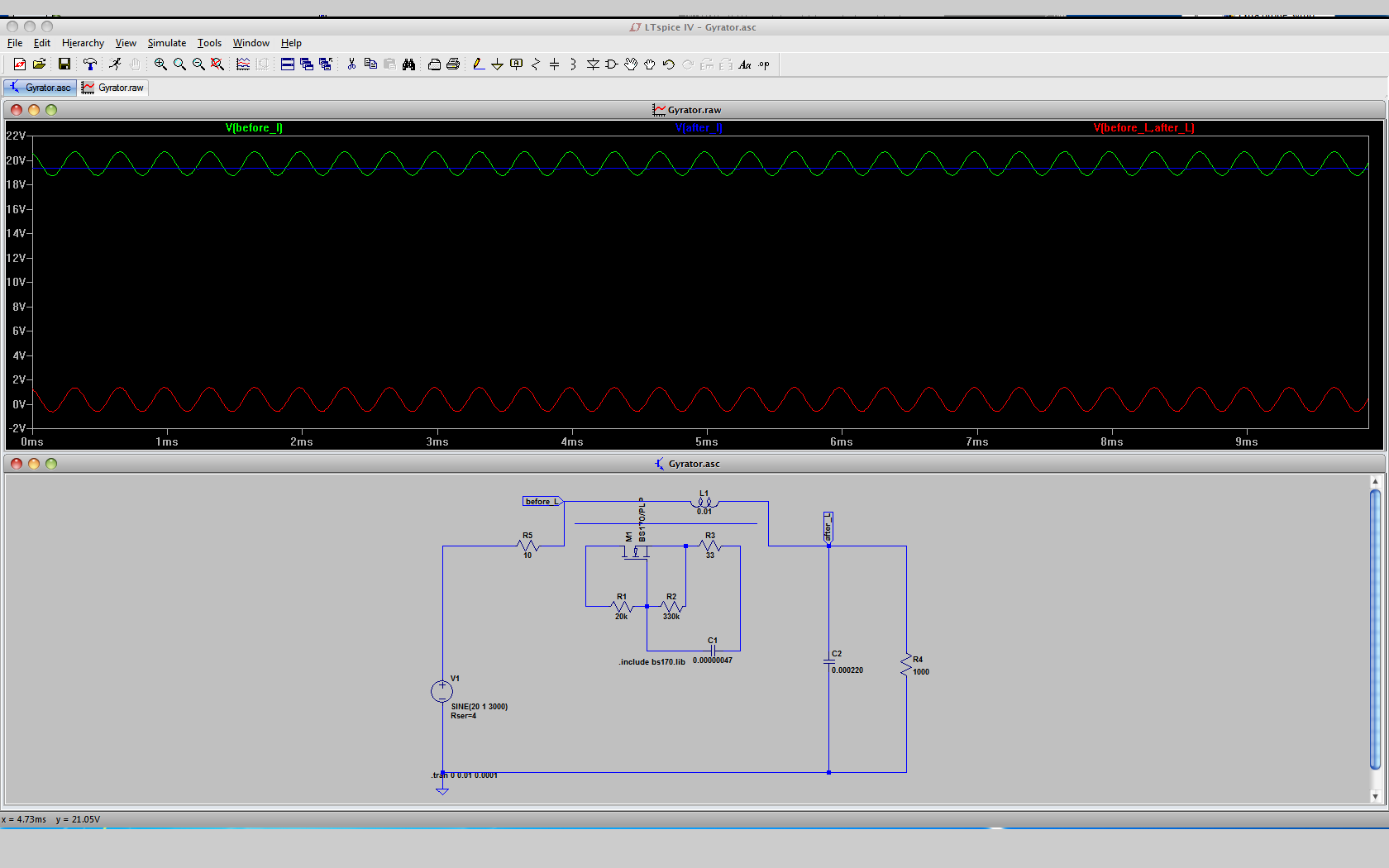1389x868 pixels.
Task: Click the Pan magnifier icon
Action: pos(179,64)
